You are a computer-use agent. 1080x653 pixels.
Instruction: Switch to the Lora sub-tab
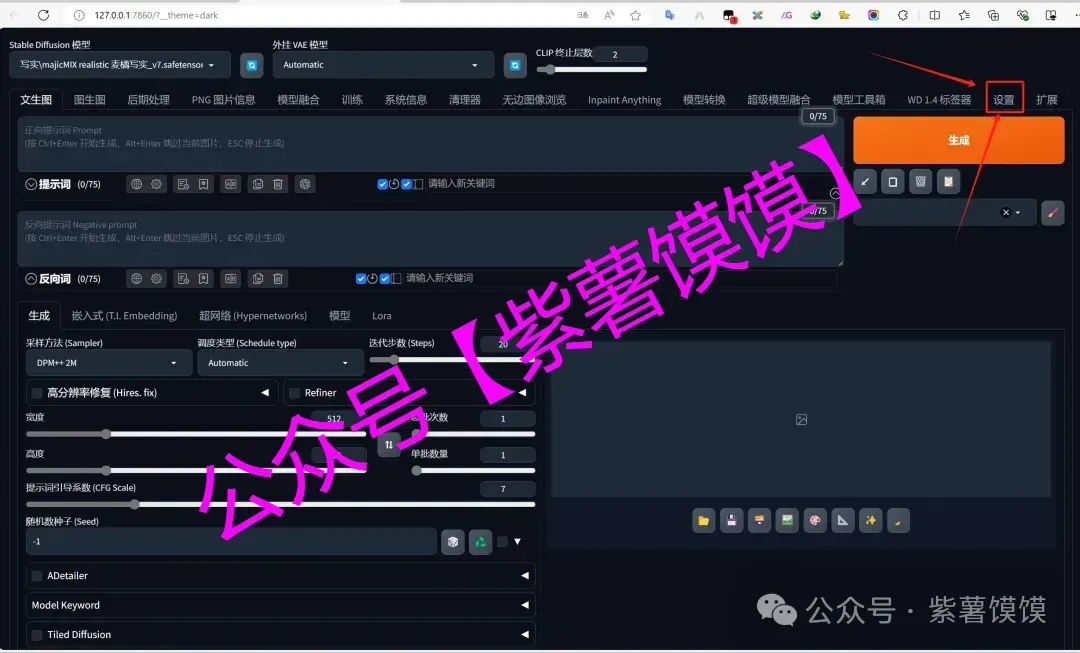[382, 316]
